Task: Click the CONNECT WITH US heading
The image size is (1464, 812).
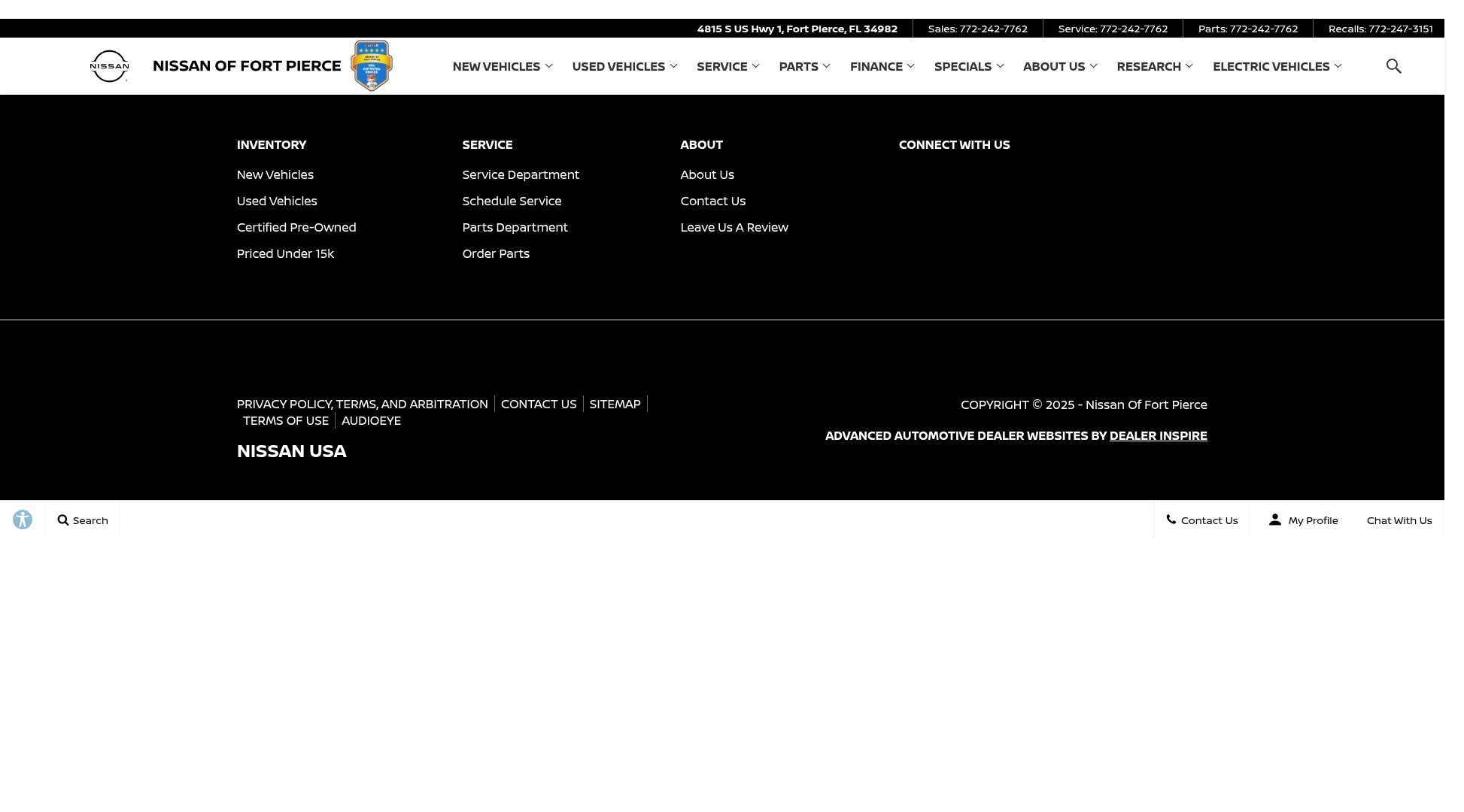Action: coord(955,144)
